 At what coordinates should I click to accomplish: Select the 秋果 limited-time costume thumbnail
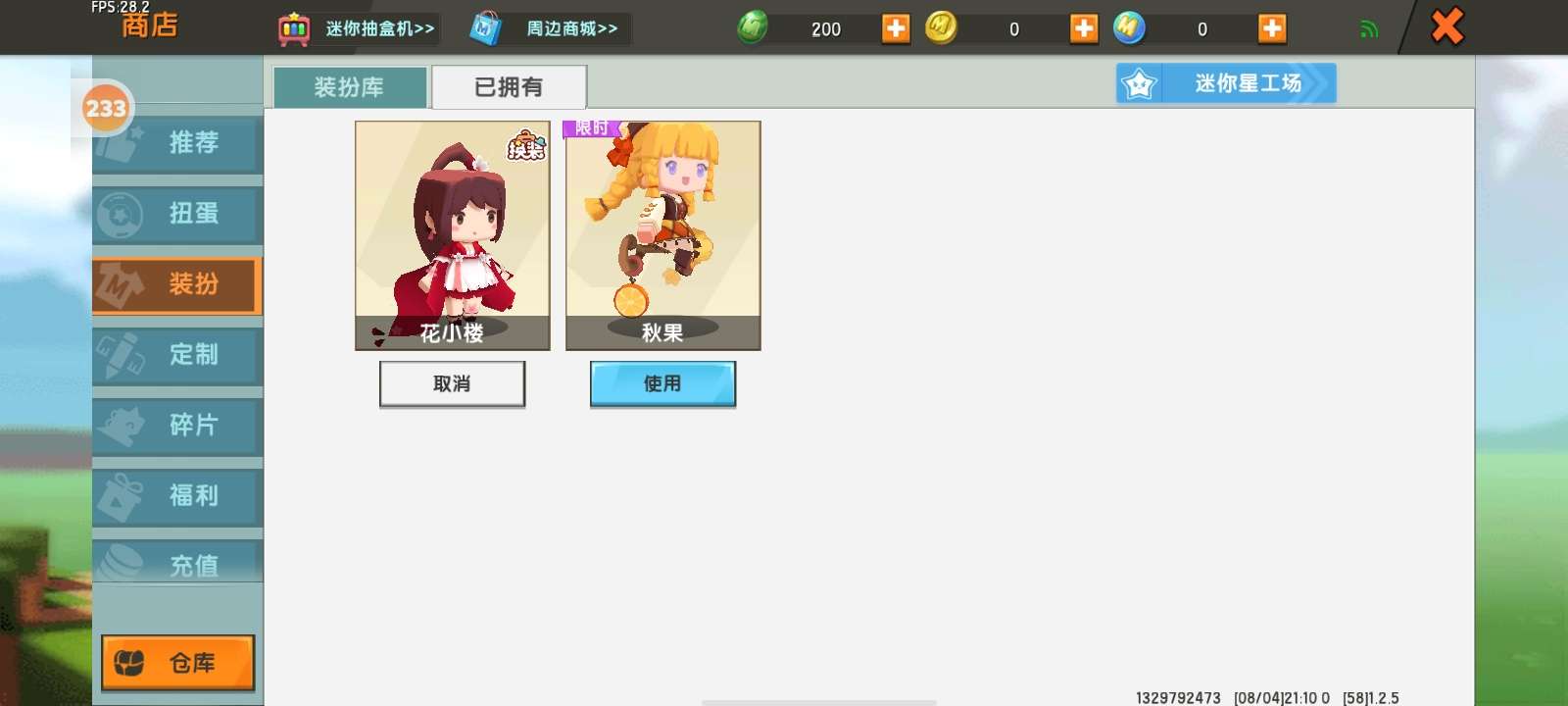point(663,235)
